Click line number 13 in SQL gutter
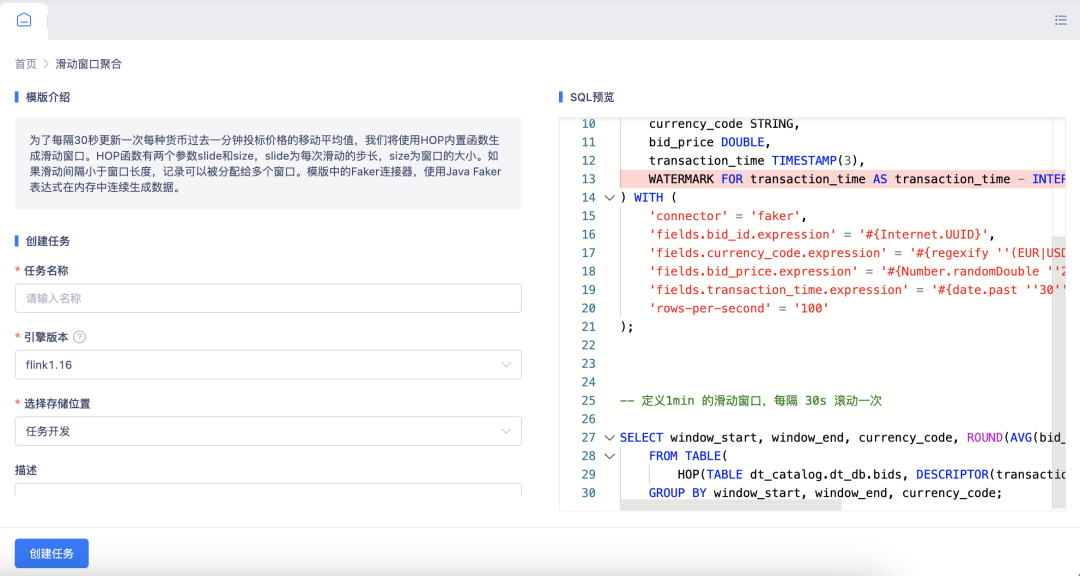 [588, 179]
